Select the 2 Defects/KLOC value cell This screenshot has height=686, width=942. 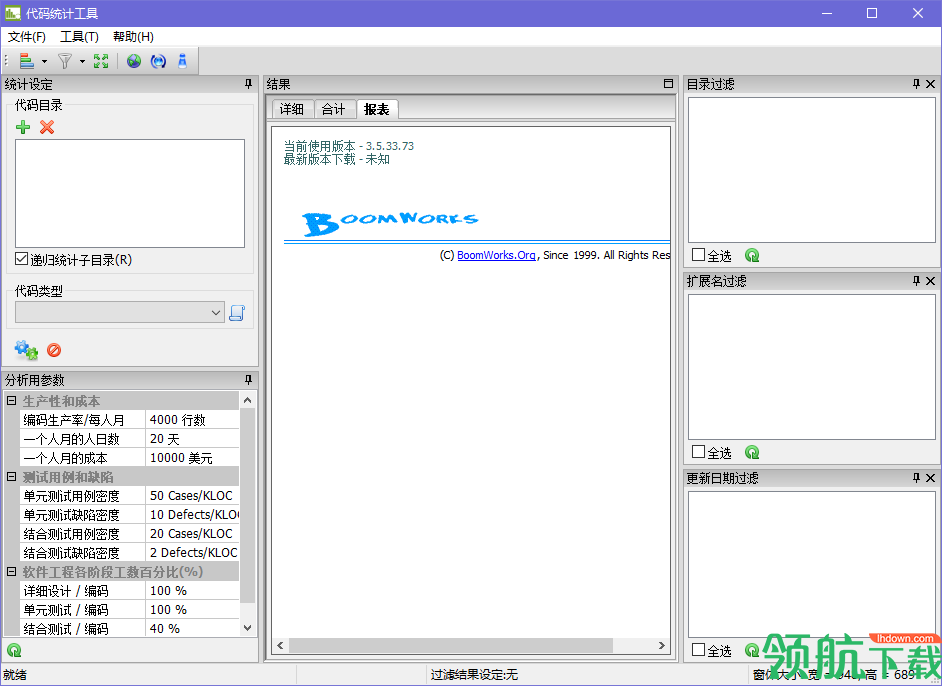(192, 553)
